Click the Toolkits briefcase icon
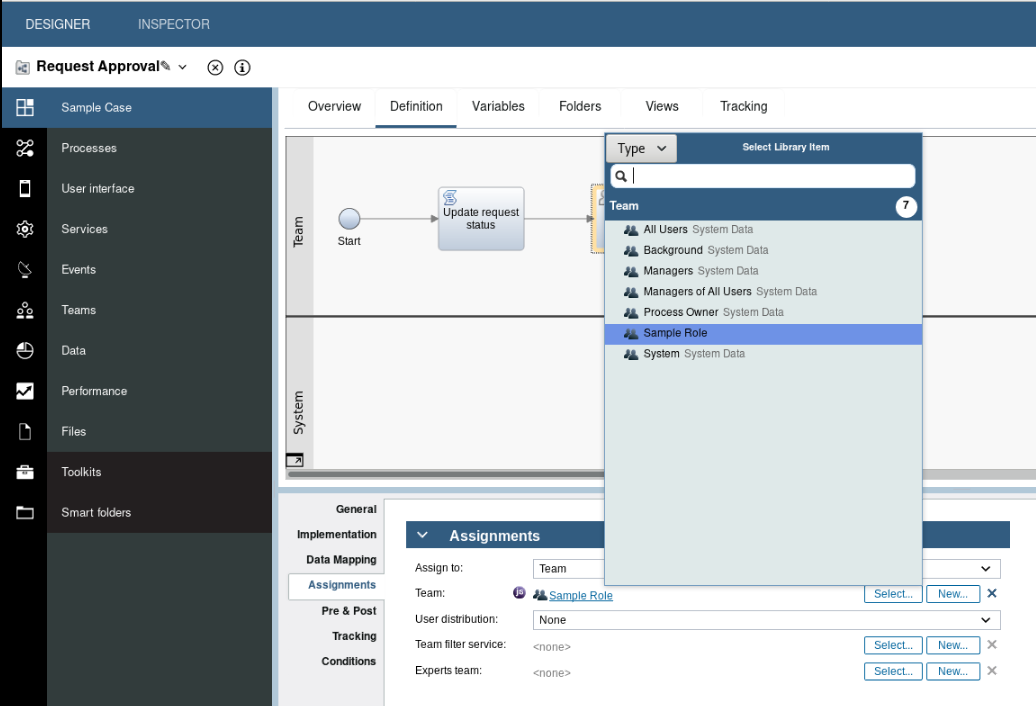This screenshot has width=1036, height=706. 24,472
